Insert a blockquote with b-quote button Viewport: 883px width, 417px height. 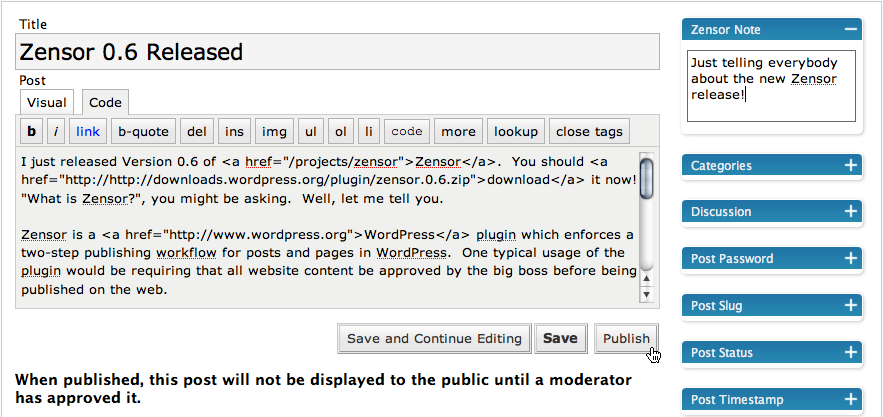coord(143,131)
